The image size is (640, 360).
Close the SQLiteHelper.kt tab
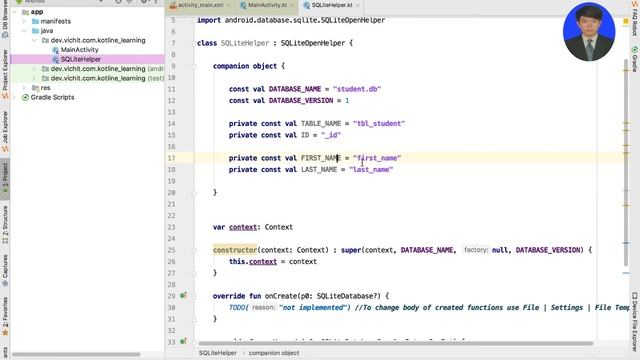[358, 5]
